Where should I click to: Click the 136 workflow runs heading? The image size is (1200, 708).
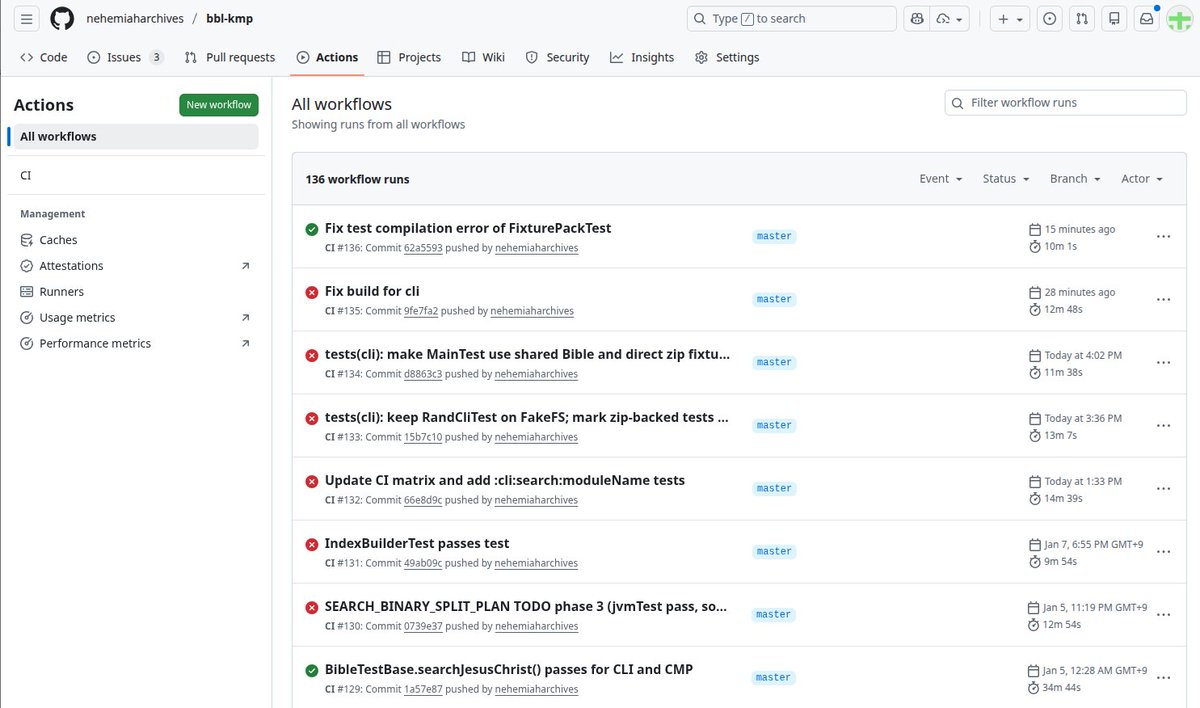358,179
